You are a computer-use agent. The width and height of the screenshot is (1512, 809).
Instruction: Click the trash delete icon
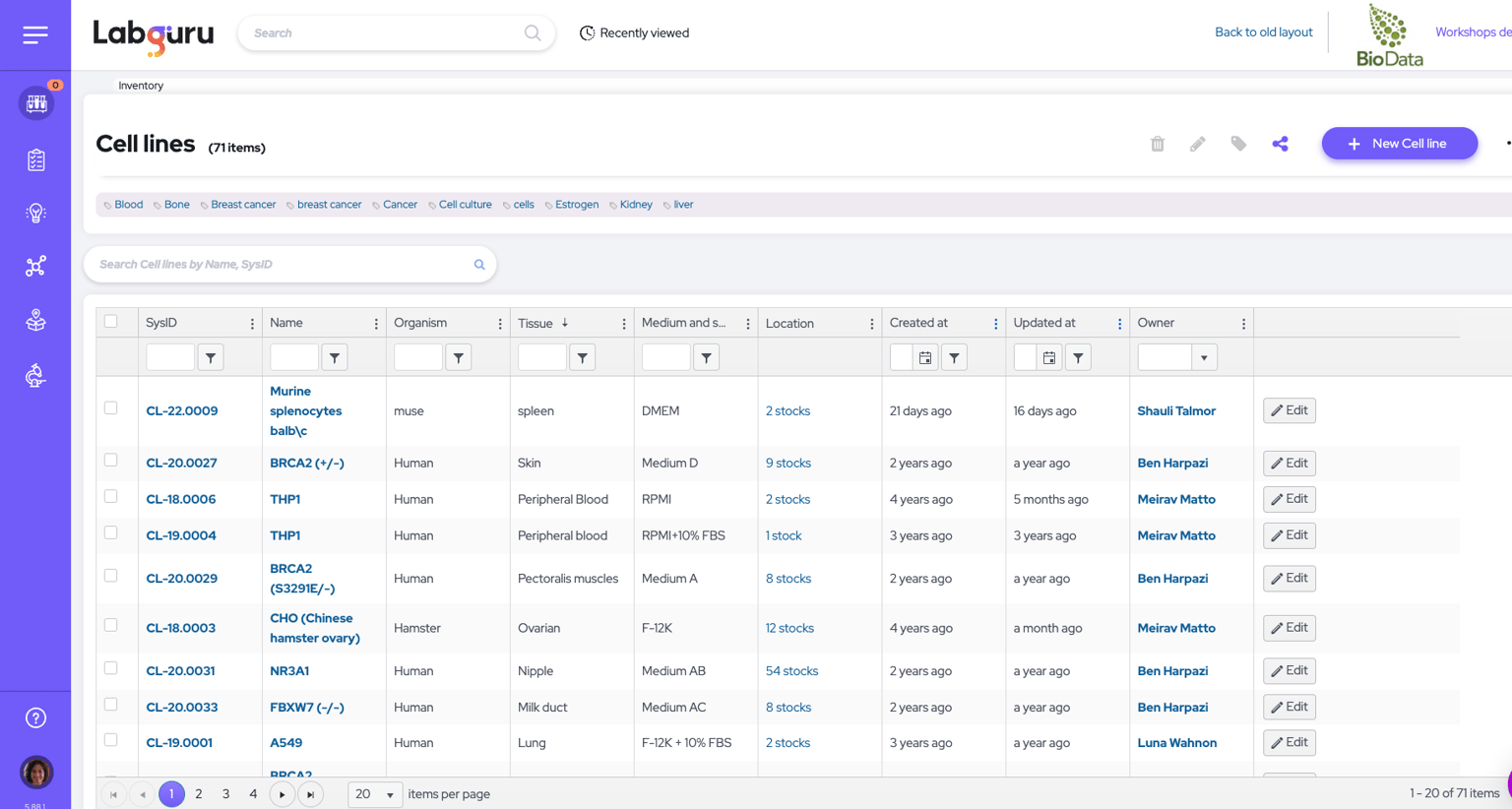point(1158,144)
